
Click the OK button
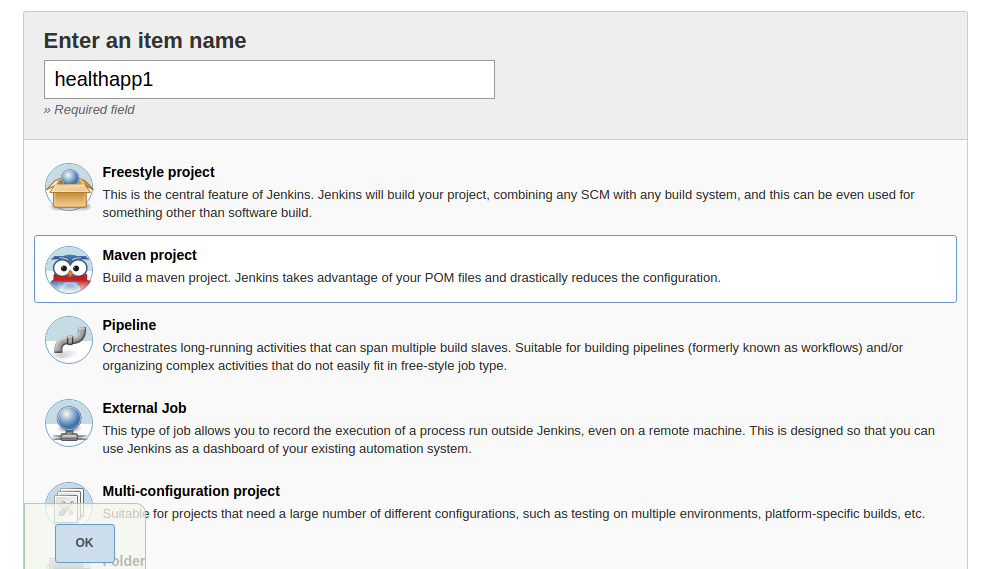point(84,543)
